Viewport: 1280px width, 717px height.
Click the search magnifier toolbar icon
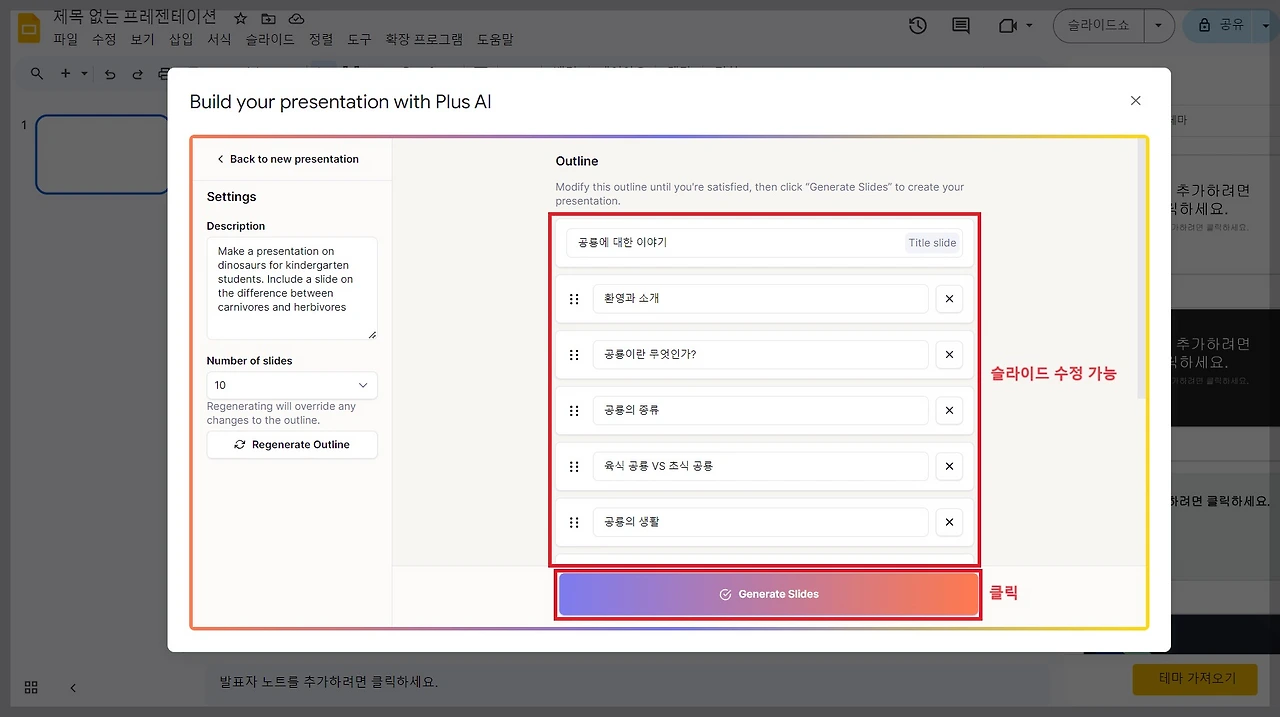[x=37, y=73]
